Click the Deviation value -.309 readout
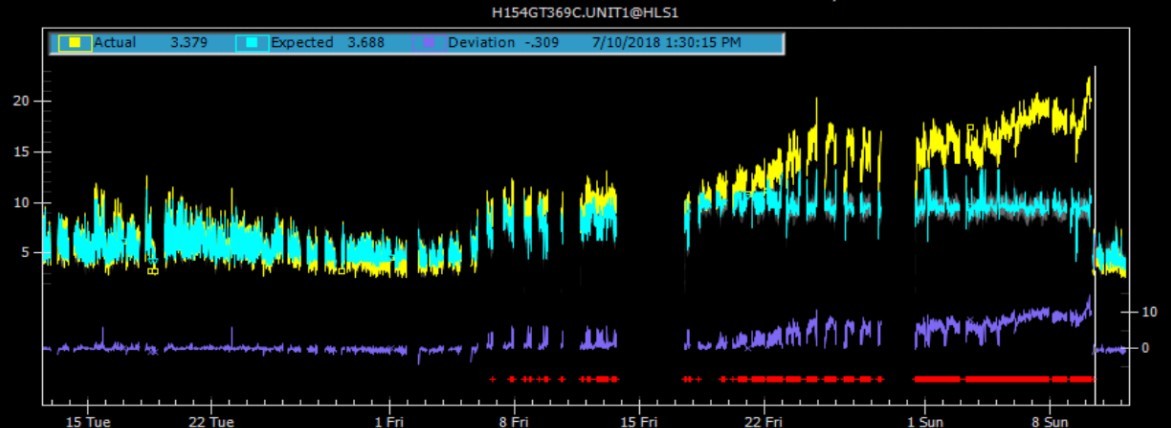This screenshot has height=428, width=1171. [x=539, y=43]
